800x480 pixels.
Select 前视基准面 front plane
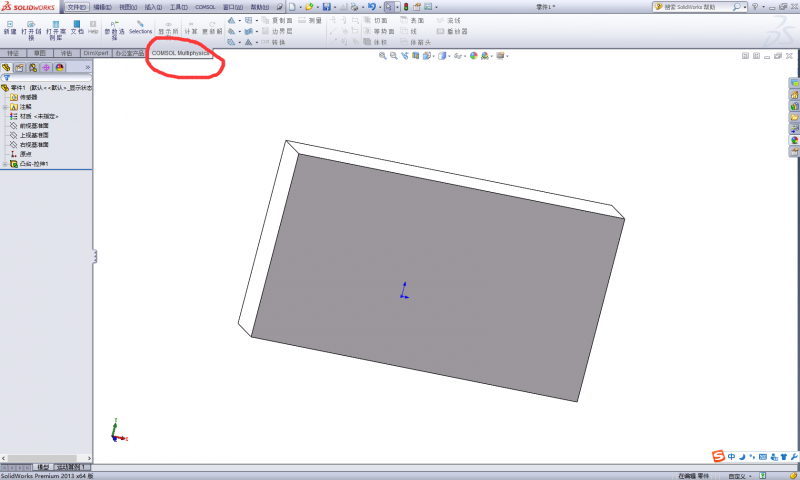click(x=30, y=125)
